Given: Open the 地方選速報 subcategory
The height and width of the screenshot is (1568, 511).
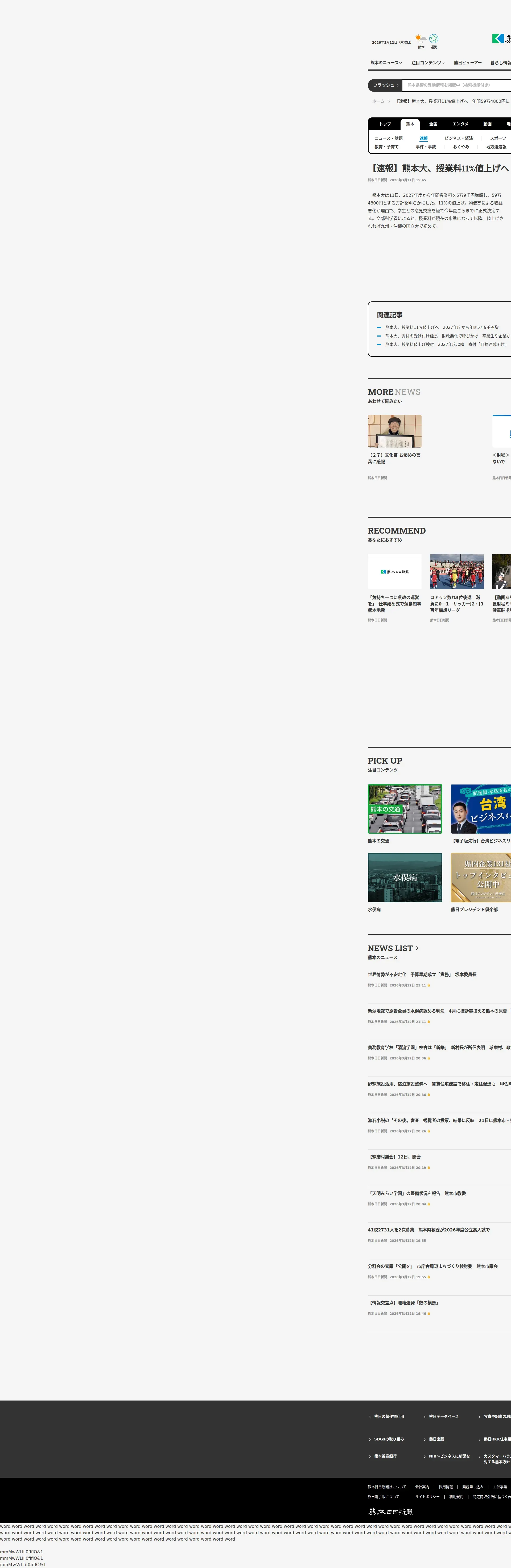Looking at the screenshot, I should [x=496, y=147].
